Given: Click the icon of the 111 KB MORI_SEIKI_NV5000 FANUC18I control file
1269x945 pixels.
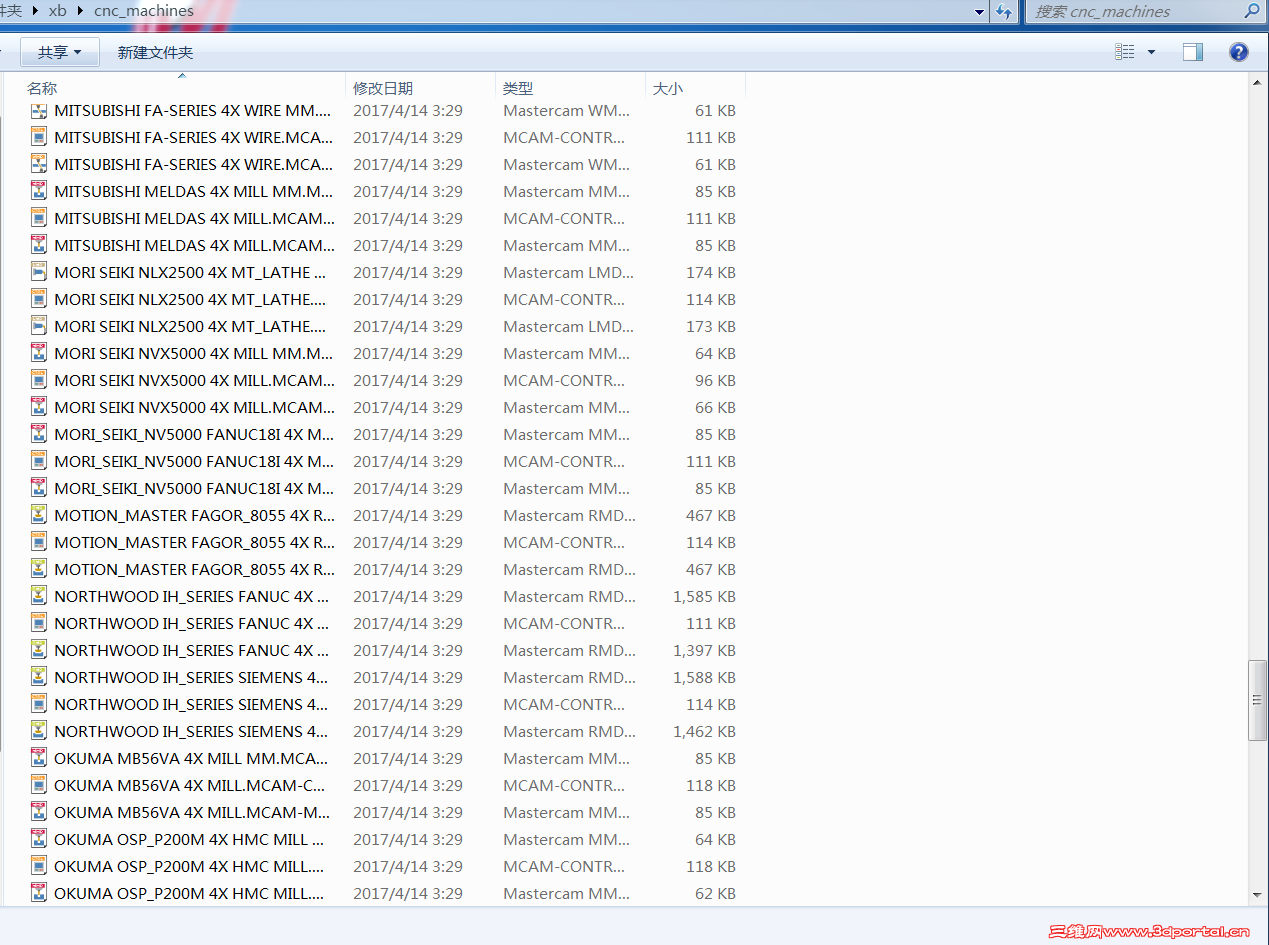Looking at the screenshot, I should [38, 461].
